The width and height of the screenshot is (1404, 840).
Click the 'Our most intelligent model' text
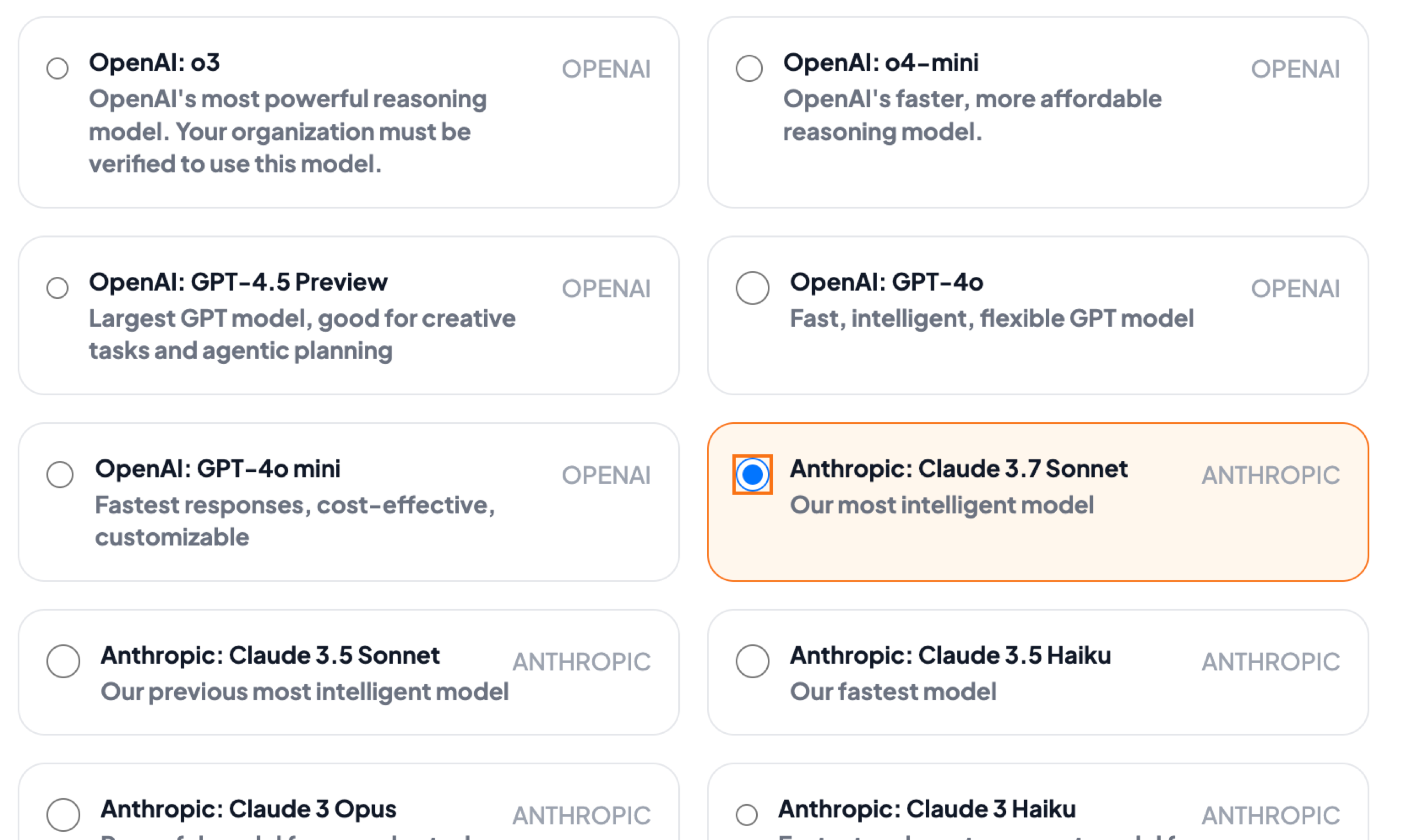click(942, 505)
